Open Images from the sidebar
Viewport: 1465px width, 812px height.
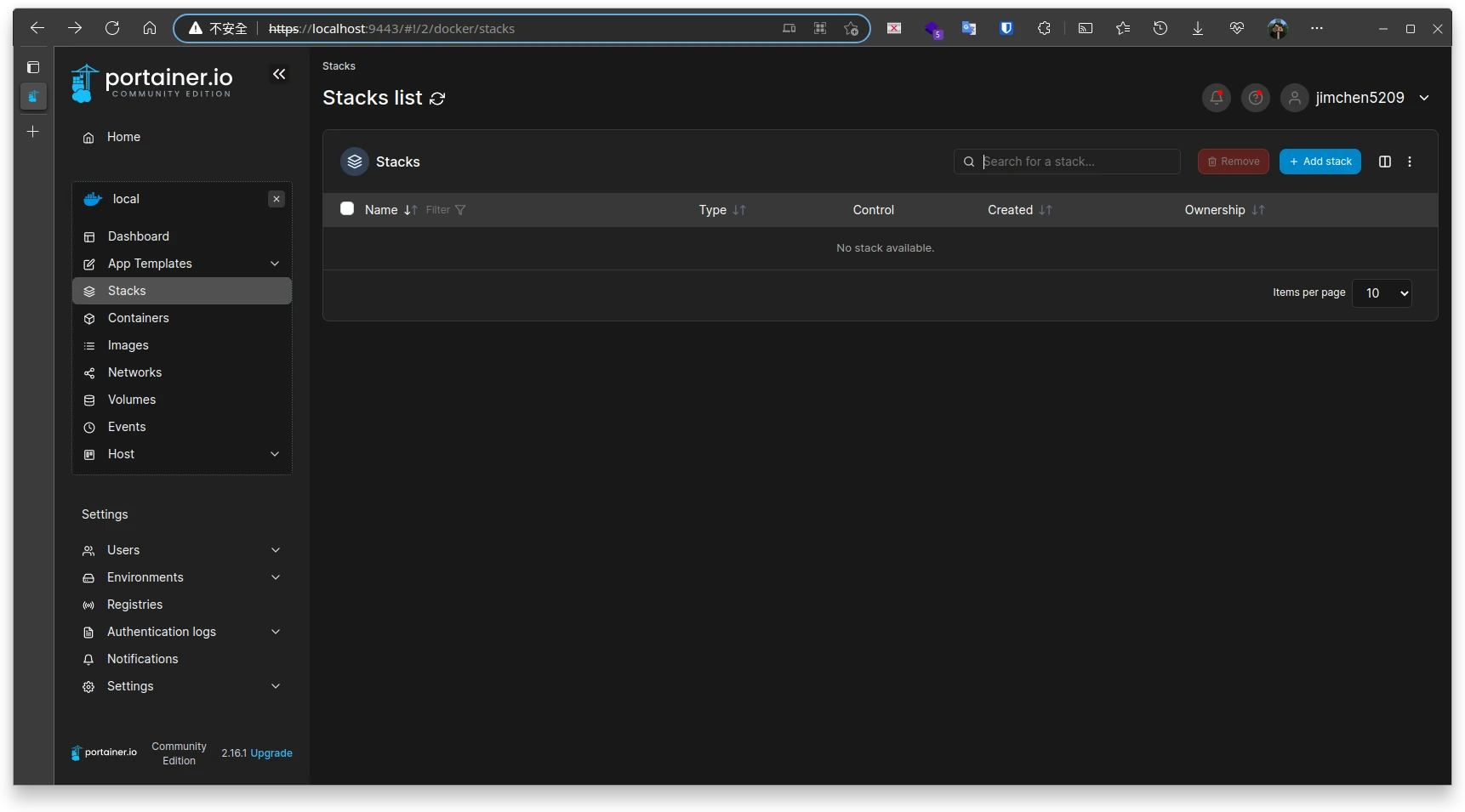click(128, 345)
